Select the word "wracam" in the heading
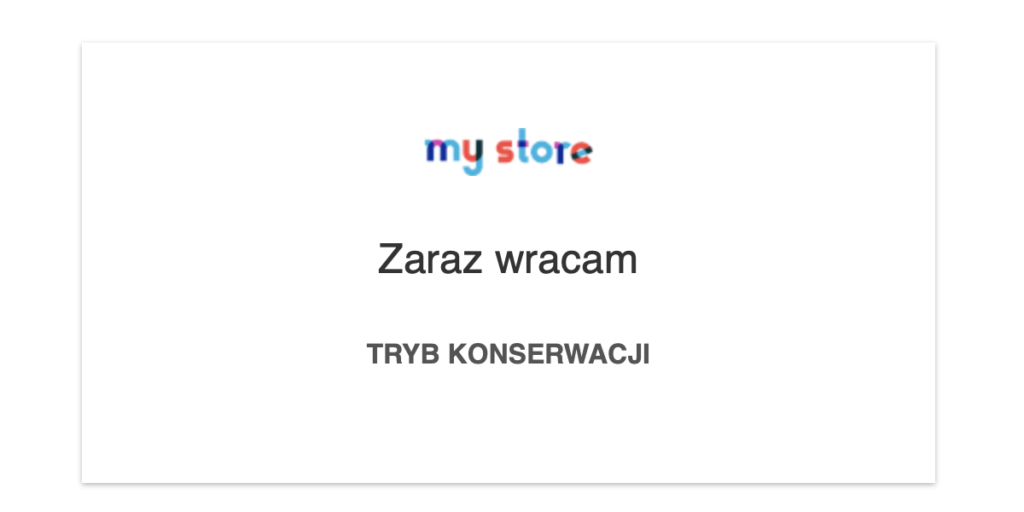Viewport: 1024px width, 512px height. [566, 261]
